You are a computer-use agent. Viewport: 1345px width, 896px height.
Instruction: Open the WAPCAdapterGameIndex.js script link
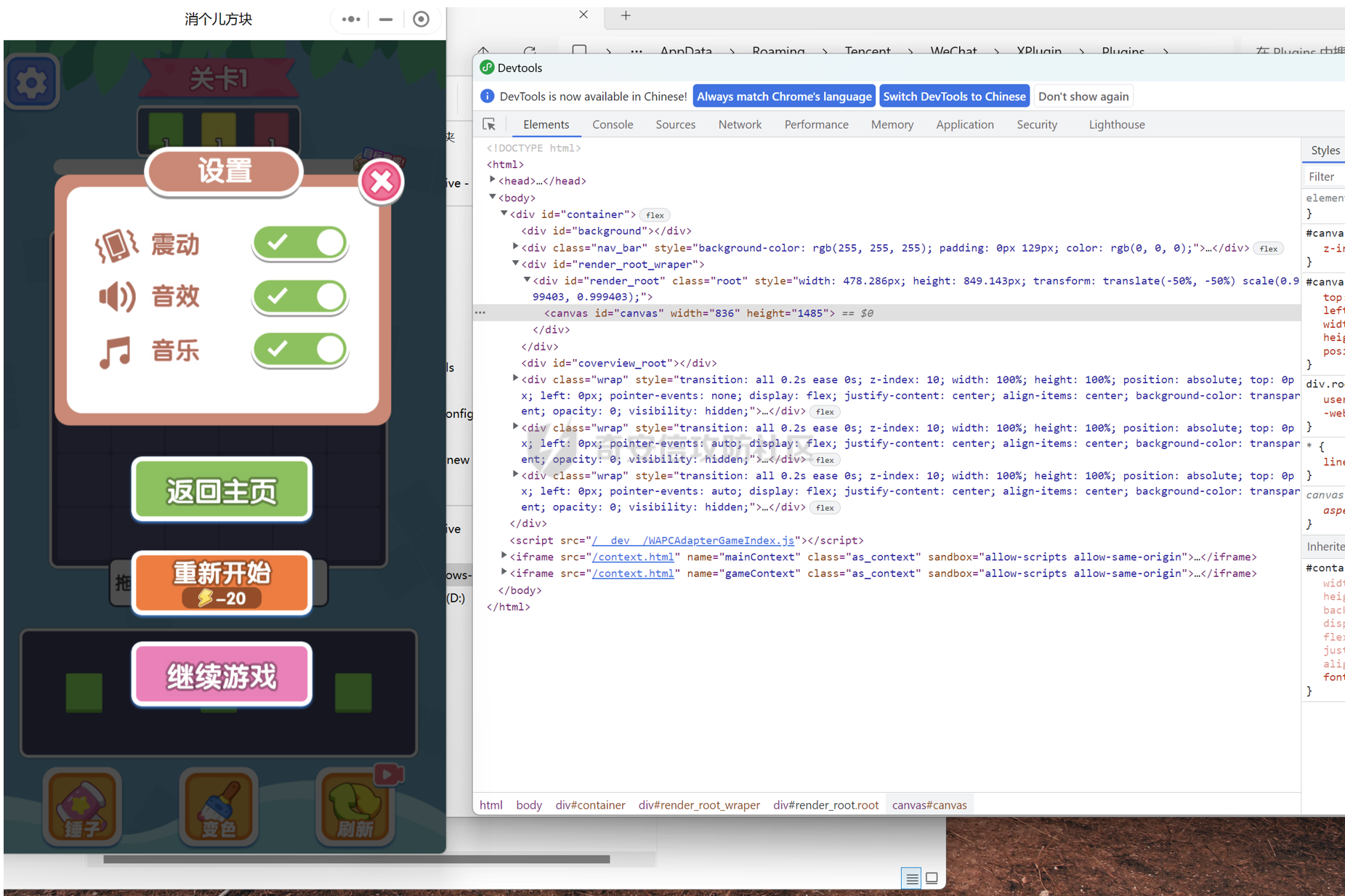point(693,540)
